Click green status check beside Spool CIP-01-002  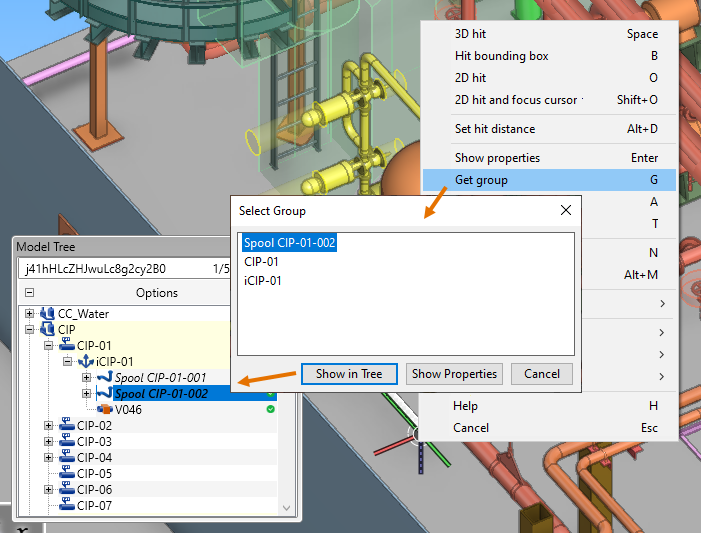pos(270,393)
